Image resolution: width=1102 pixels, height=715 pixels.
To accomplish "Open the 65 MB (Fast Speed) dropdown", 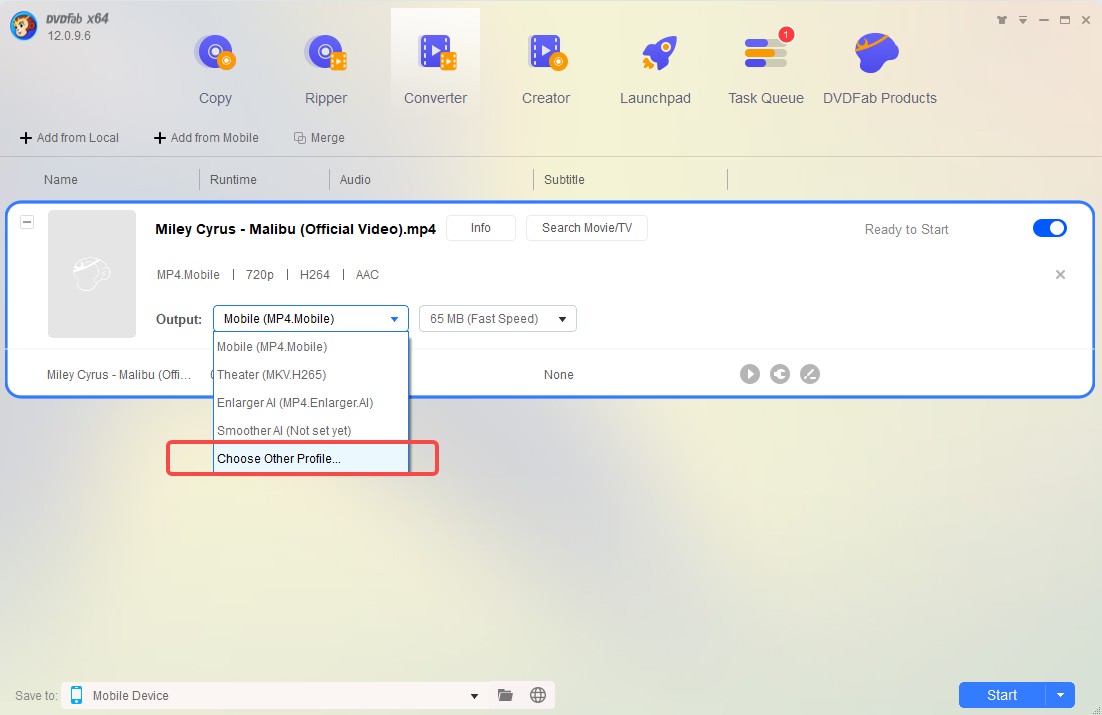I will (x=498, y=318).
